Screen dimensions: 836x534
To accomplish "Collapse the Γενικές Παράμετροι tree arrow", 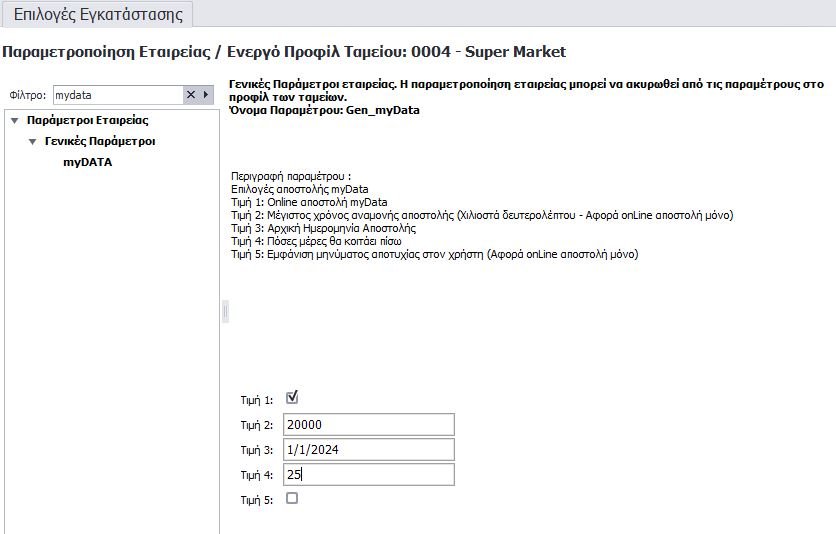I will tap(33, 142).
